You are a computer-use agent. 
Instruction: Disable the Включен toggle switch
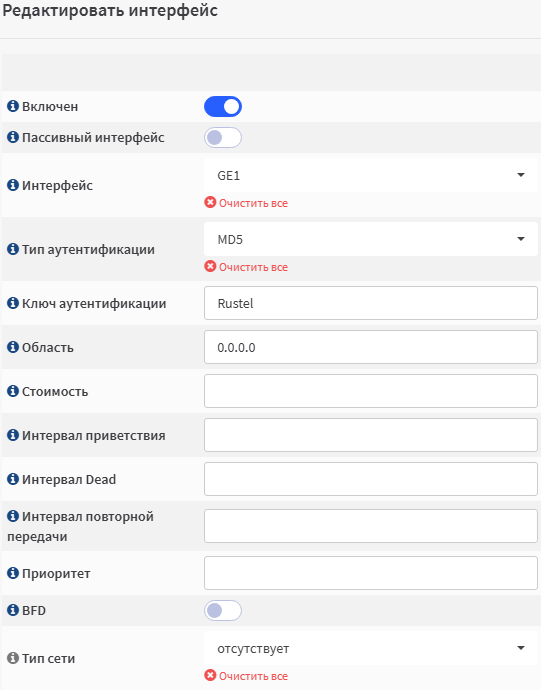pyautogui.click(x=223, y=106)
